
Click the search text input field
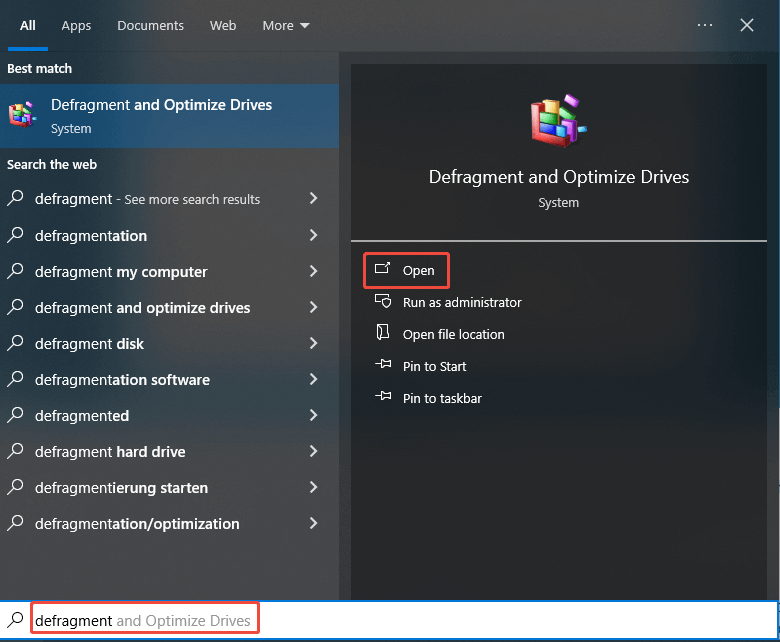pyautogui.click(x=400, y=621)
